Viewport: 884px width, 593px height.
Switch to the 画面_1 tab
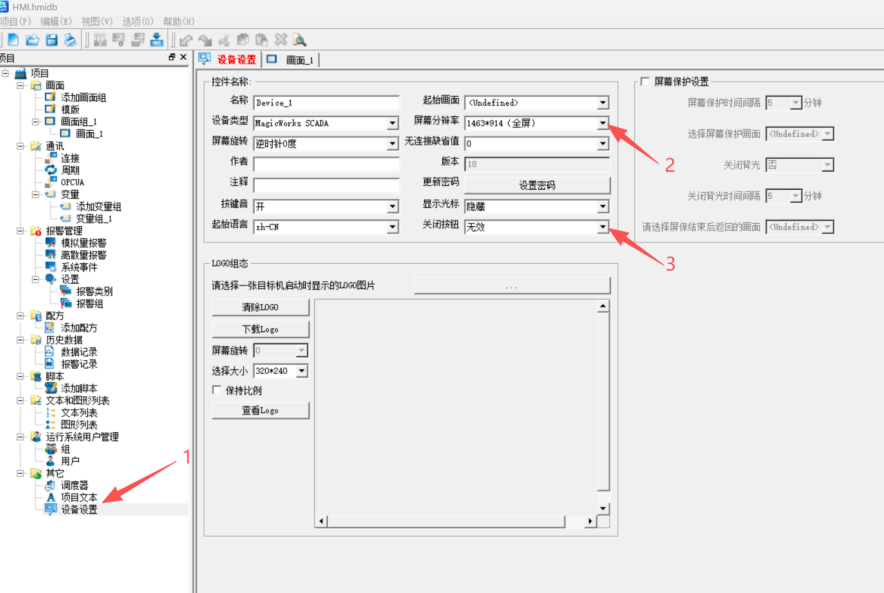(x=291, y=60)
